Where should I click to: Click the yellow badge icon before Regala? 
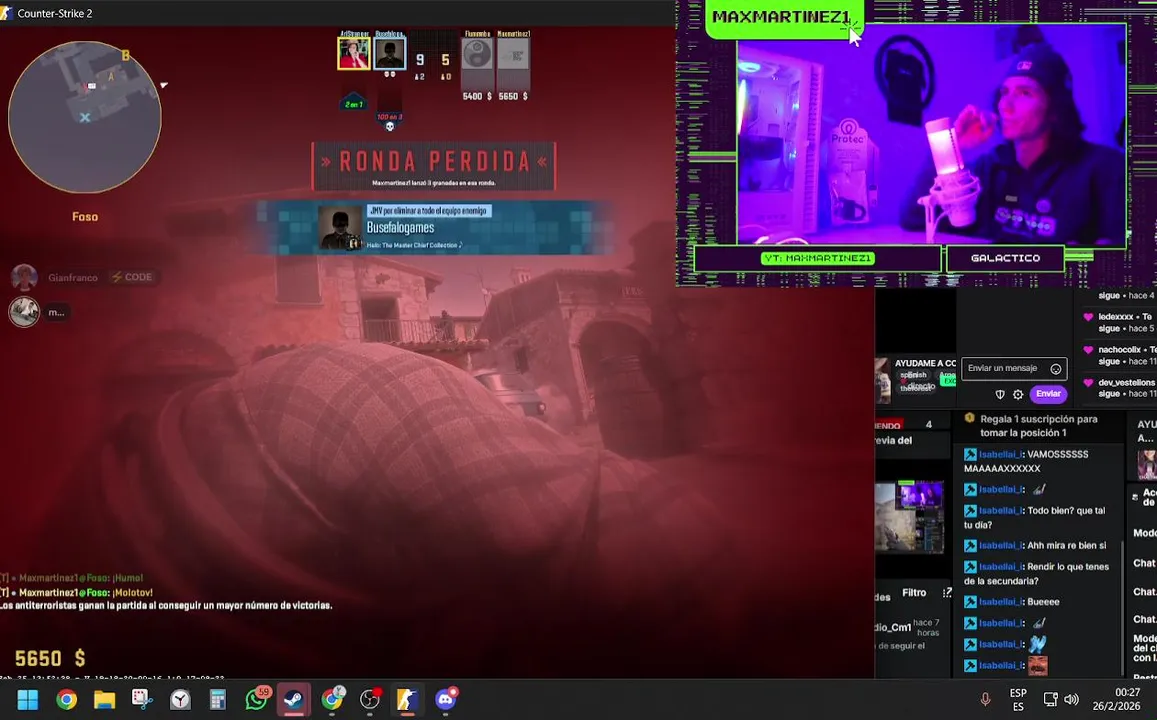[x=970, y=418]
